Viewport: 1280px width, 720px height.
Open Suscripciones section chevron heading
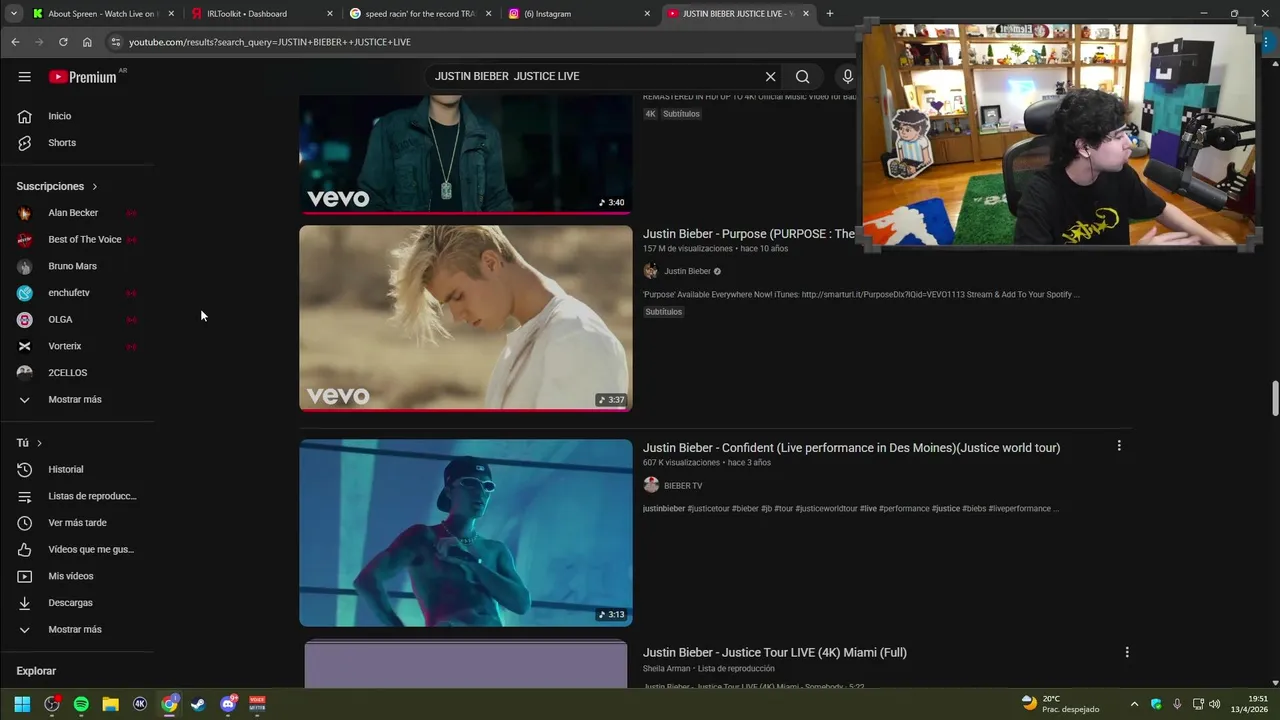[57, 186]
